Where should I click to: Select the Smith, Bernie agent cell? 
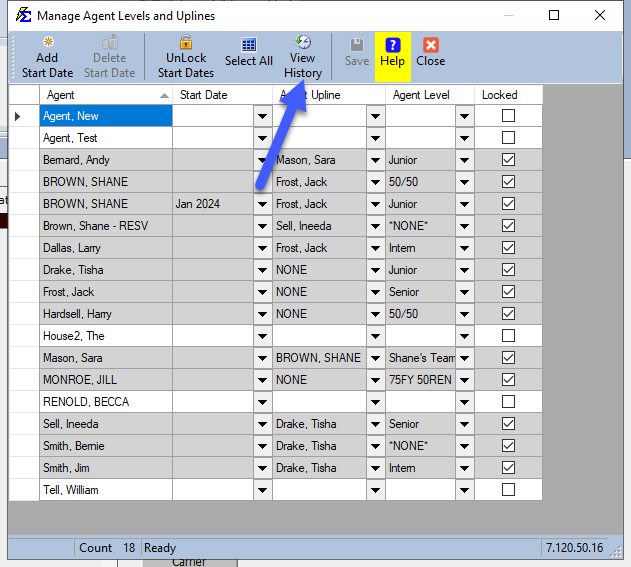[x=106, y=446]
